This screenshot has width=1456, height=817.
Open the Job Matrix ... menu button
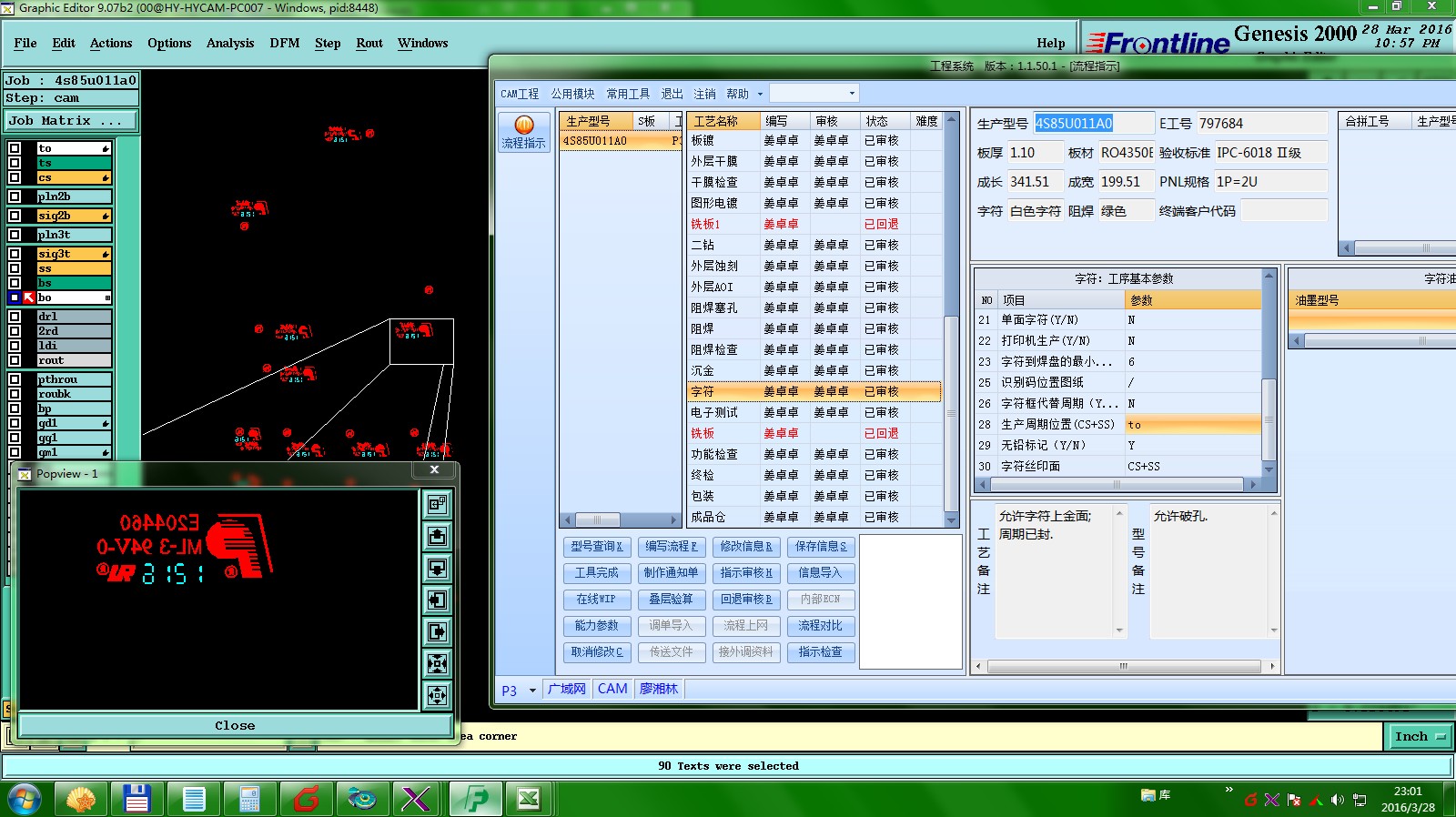pyautogui.click(x=71, y=121)
